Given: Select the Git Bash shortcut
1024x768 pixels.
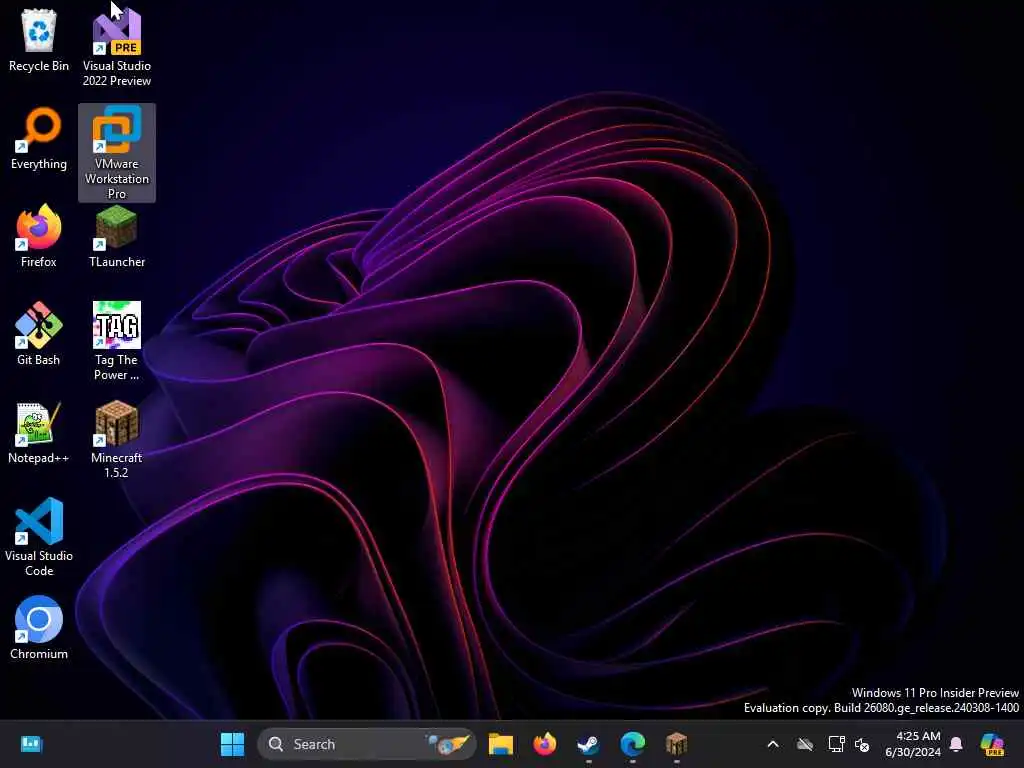Looking at the screenshot, I should tap(39, 334).
